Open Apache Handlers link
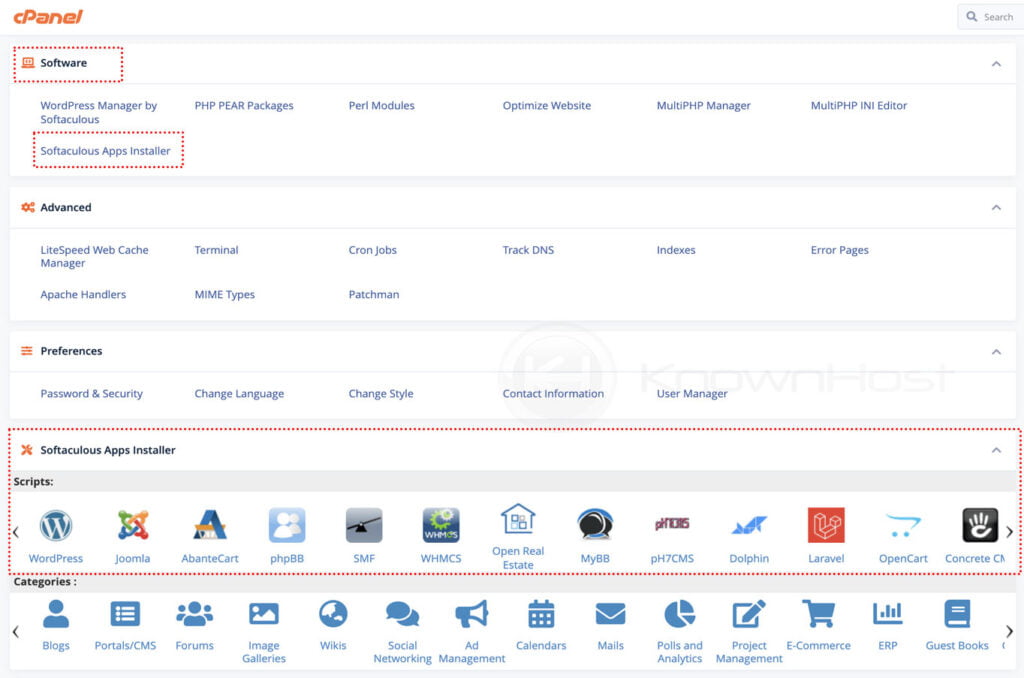 (83, 295)
